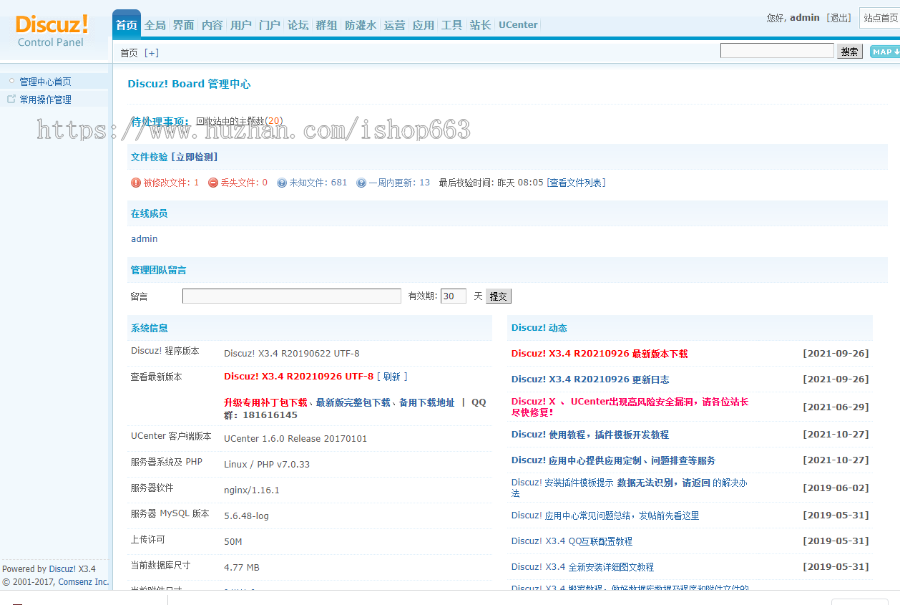The width and height of the screenshot is (900, 605).
Task: Click 备用下载地址 link
Action: click(426, 402)
